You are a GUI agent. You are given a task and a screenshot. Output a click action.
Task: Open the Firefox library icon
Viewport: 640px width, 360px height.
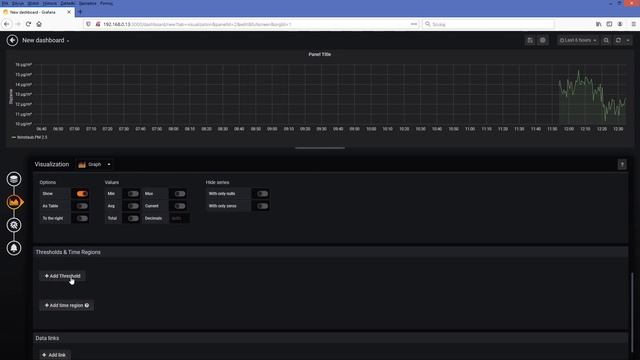[x=598, y=24]
